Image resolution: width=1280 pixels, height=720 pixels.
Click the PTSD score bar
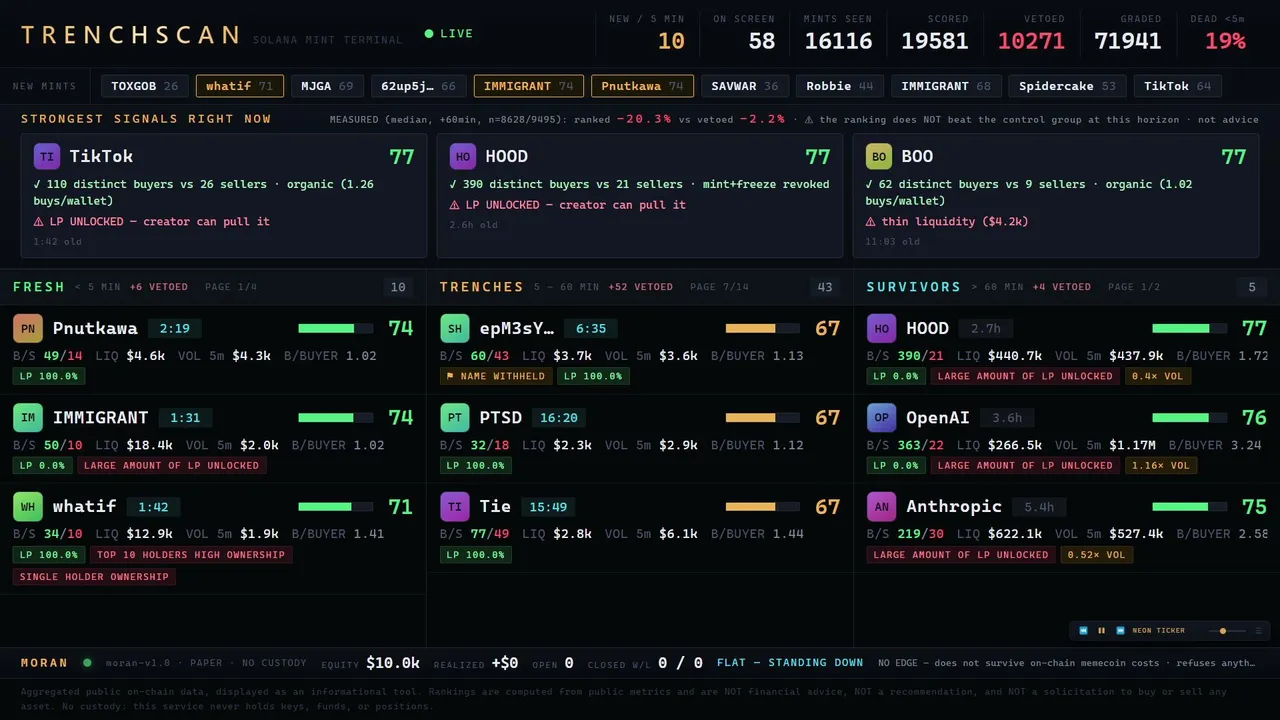(763, 418)
